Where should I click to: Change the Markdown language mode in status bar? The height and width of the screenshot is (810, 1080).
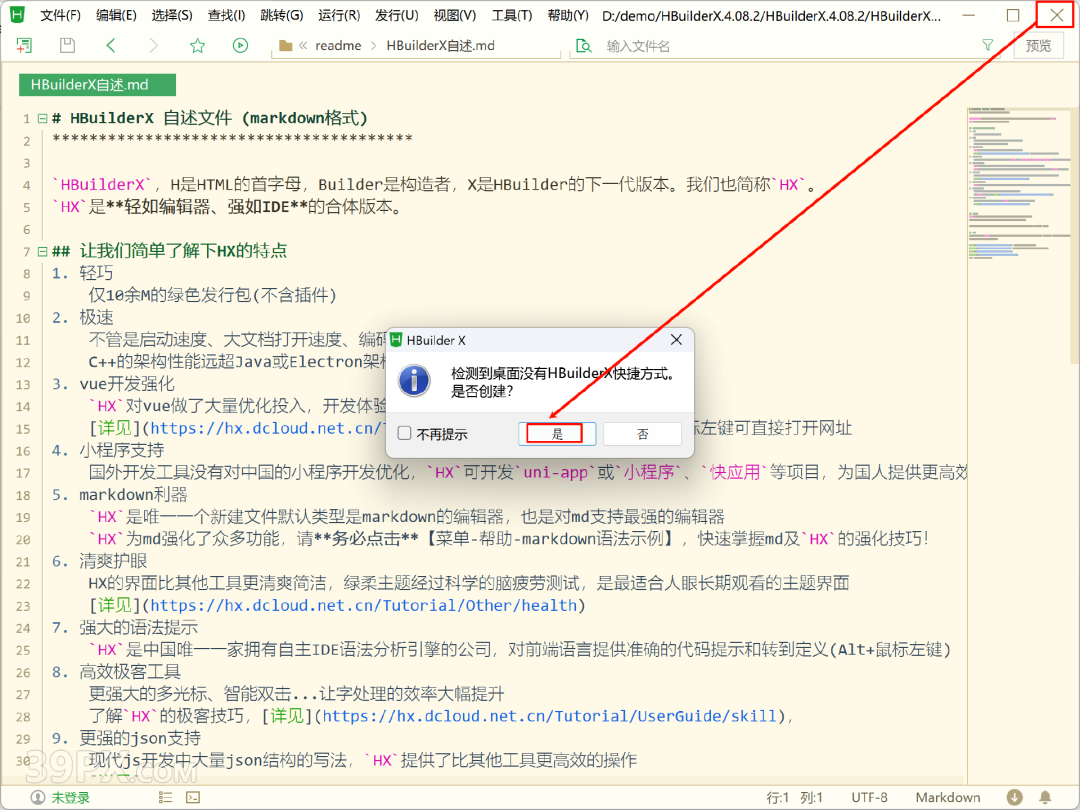point(948,797)
